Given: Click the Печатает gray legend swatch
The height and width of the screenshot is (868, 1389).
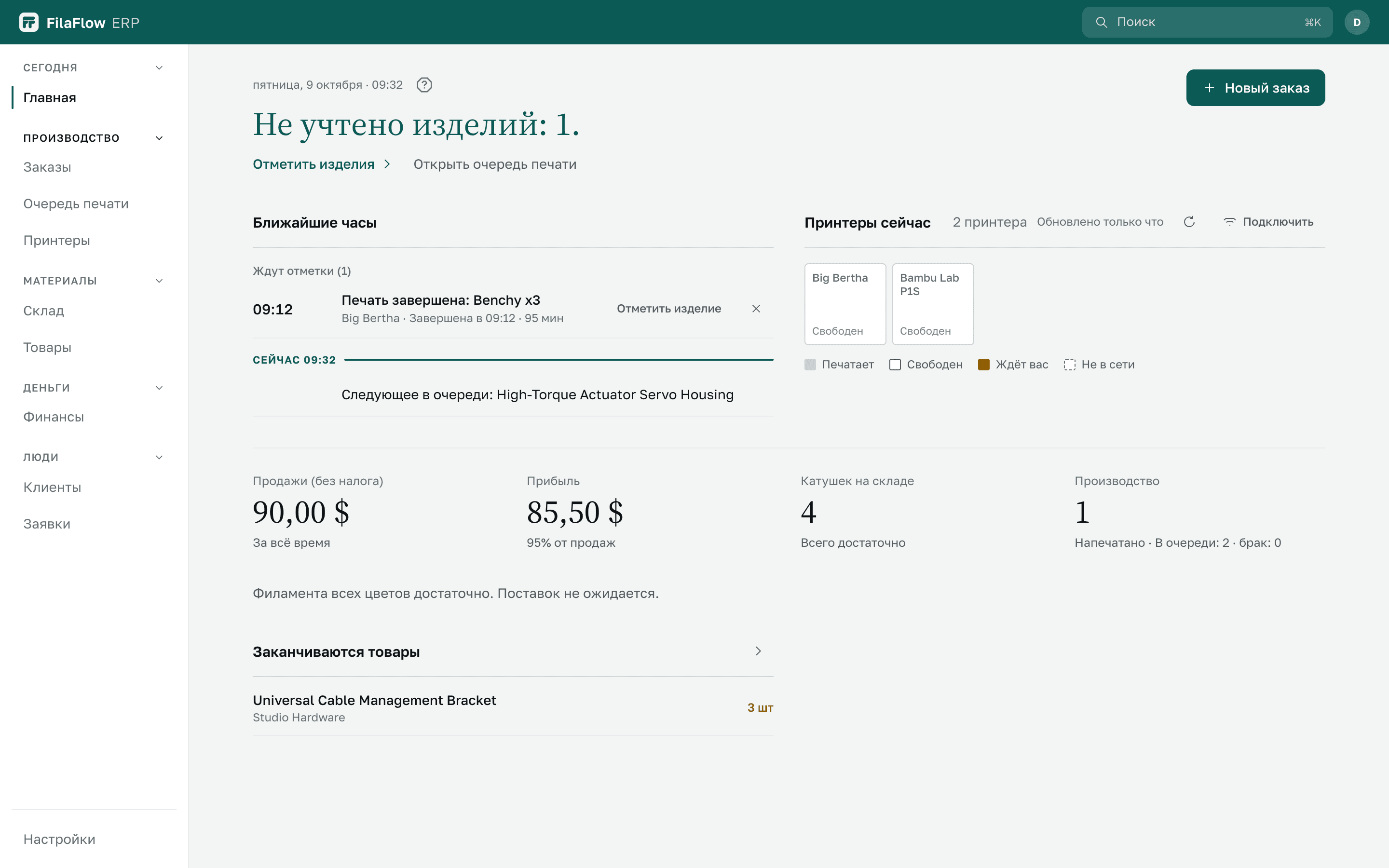Looking at the screenshot, I should point(810,365).
